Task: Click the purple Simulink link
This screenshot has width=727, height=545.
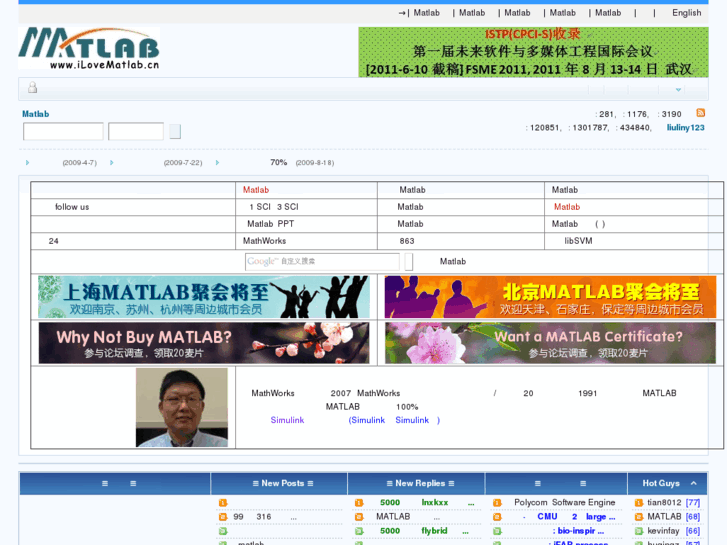Action: (287, 420)
